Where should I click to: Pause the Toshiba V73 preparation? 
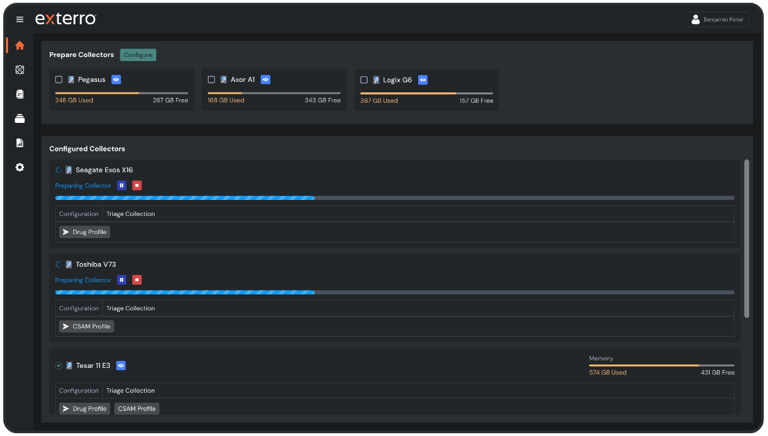click(121, 280)
